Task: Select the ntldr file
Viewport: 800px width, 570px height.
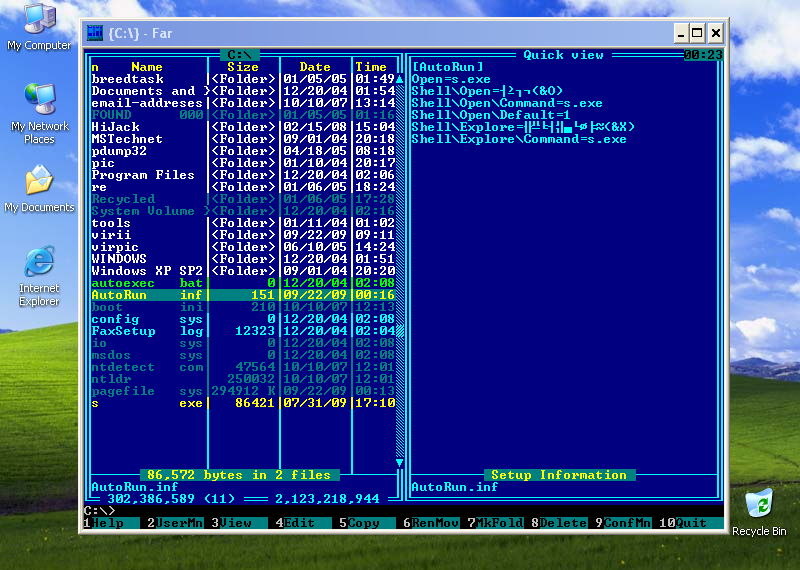Action: click(243, 379)
